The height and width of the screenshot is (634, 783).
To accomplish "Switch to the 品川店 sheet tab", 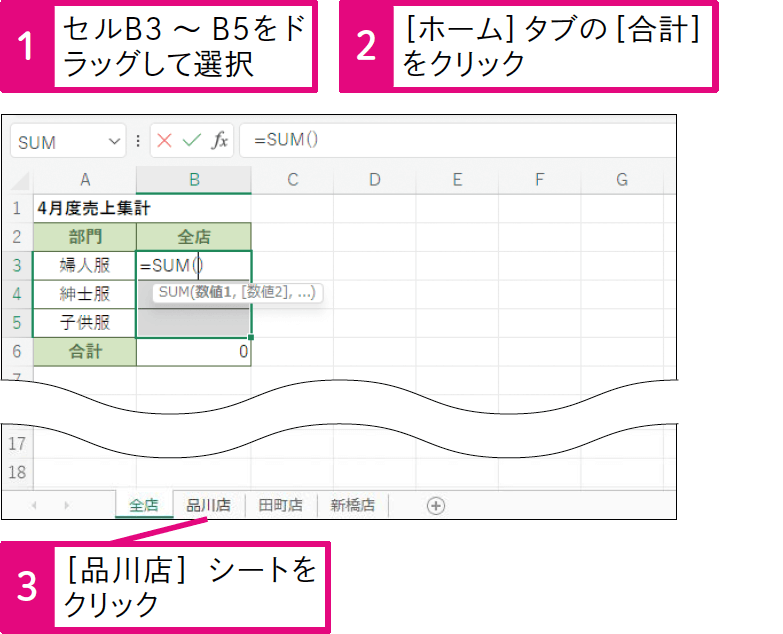I will (x=208, y=505).
